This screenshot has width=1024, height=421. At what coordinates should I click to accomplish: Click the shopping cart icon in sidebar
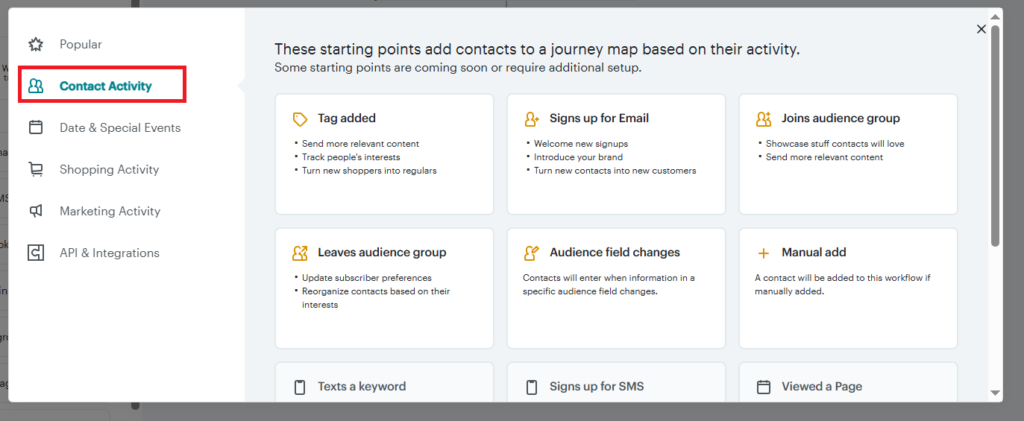(36, 170)
